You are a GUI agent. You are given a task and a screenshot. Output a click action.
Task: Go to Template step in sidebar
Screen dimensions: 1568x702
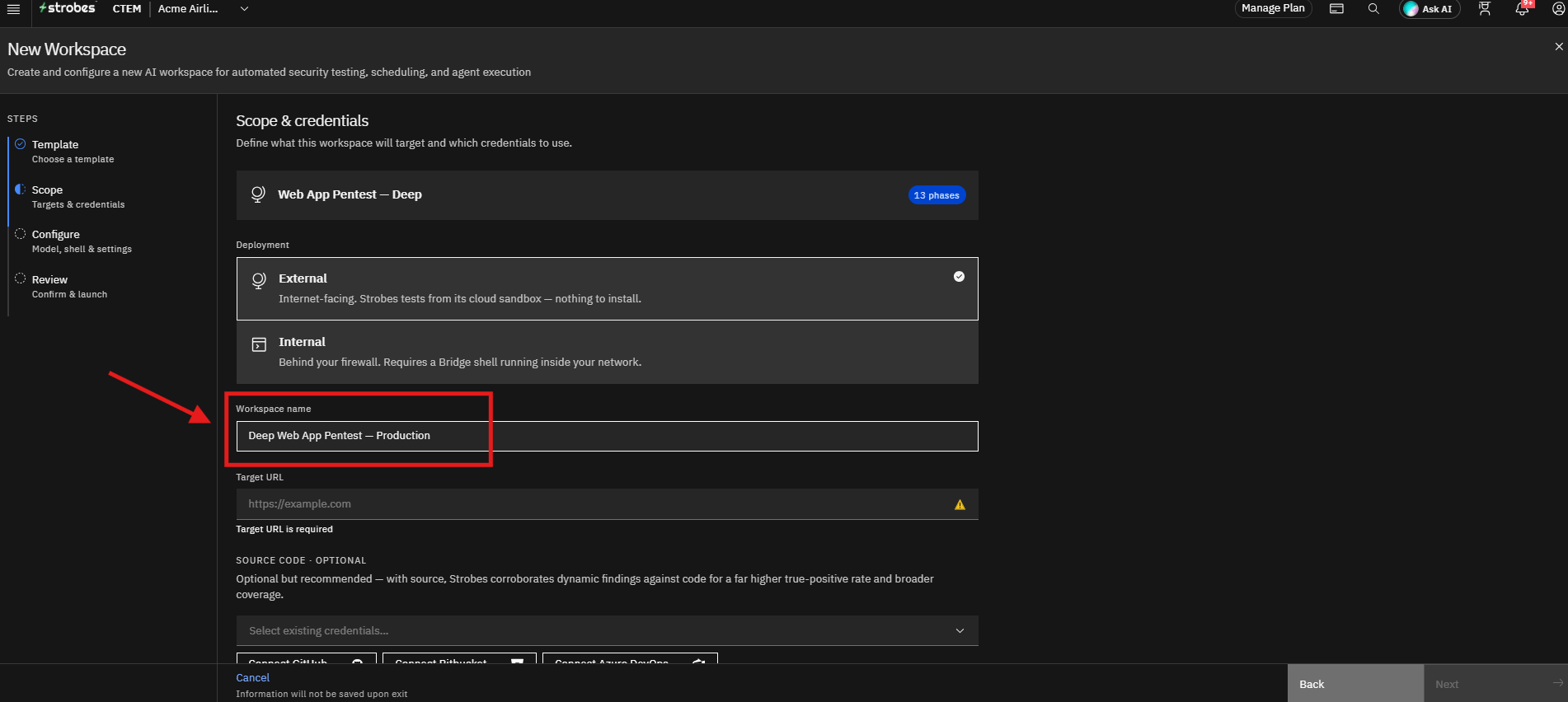point(73,151)
